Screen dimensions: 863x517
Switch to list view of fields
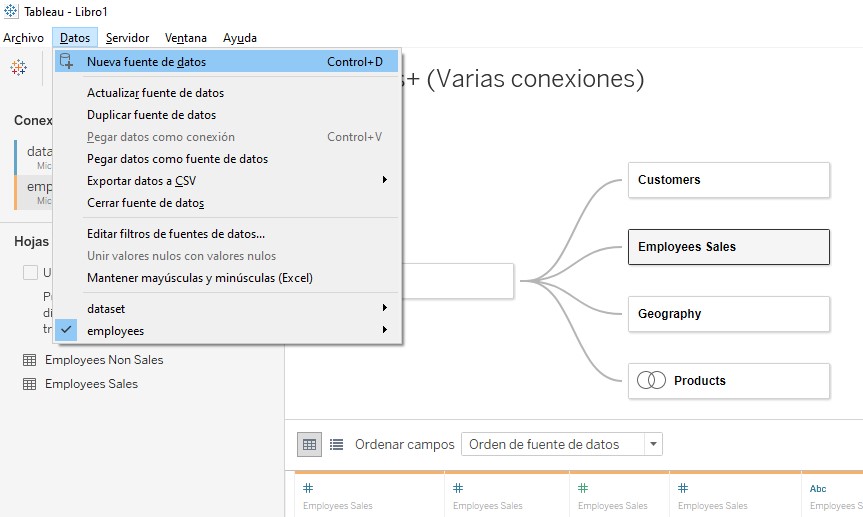(x=336, y=444)
